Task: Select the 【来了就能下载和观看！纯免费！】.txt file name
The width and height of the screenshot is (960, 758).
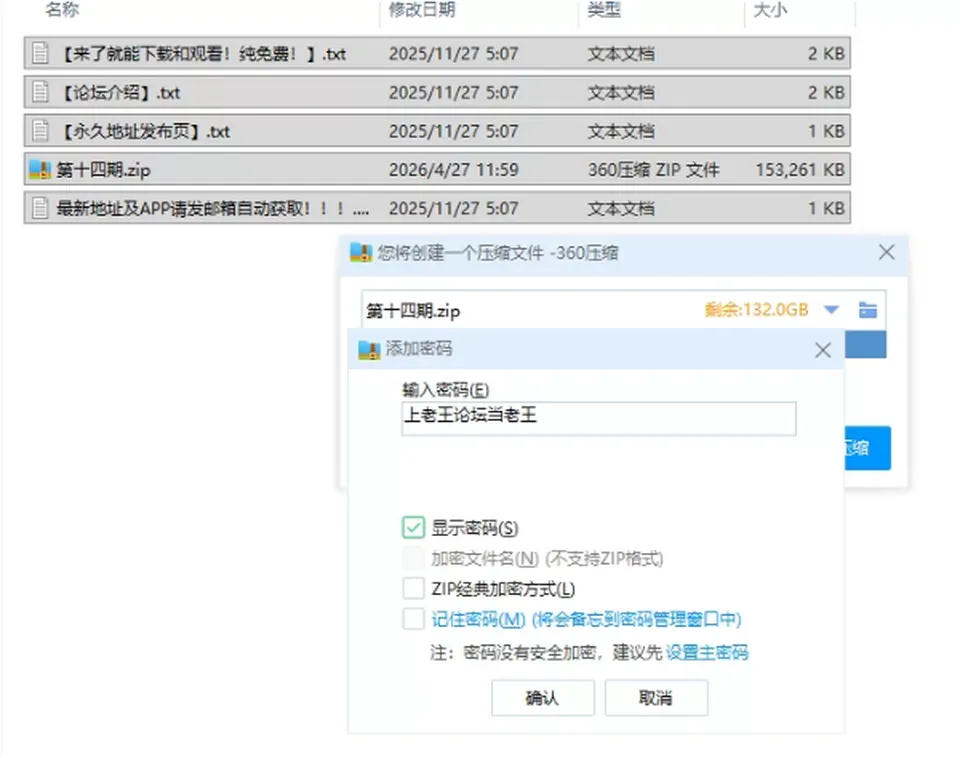Action: [x=203, y=54]
